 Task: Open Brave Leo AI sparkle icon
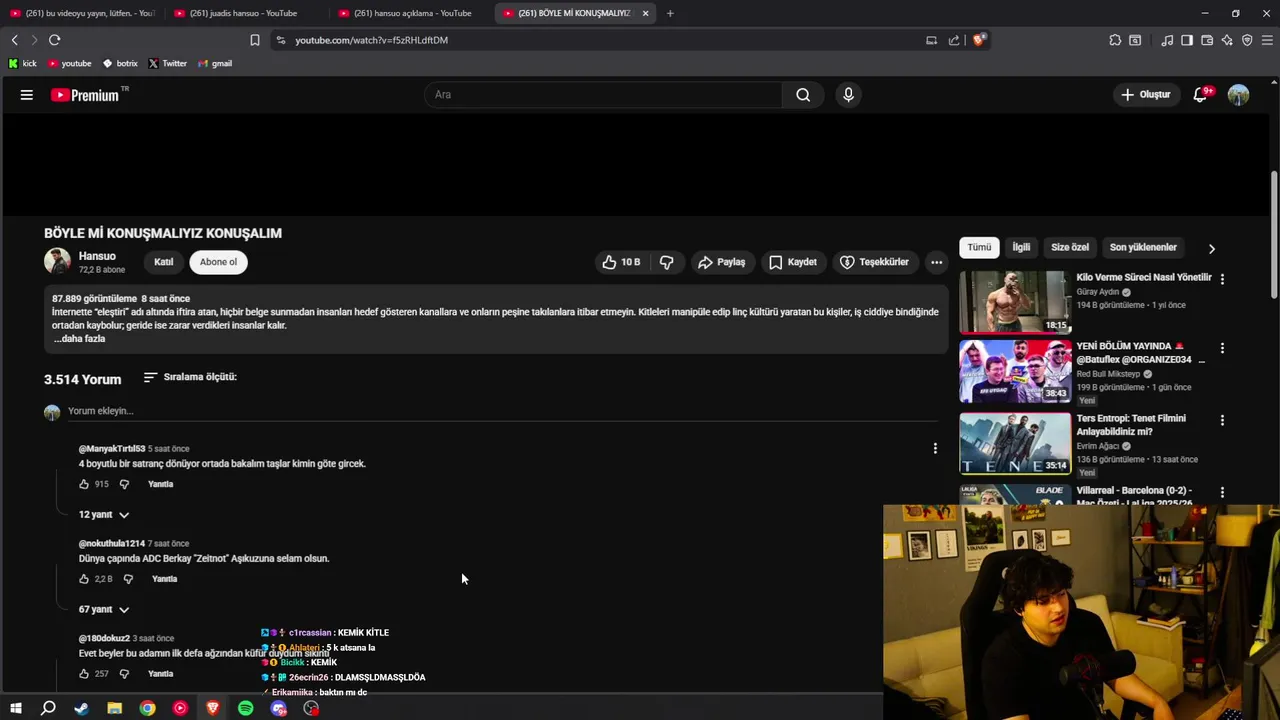(x=1227, y=40)
